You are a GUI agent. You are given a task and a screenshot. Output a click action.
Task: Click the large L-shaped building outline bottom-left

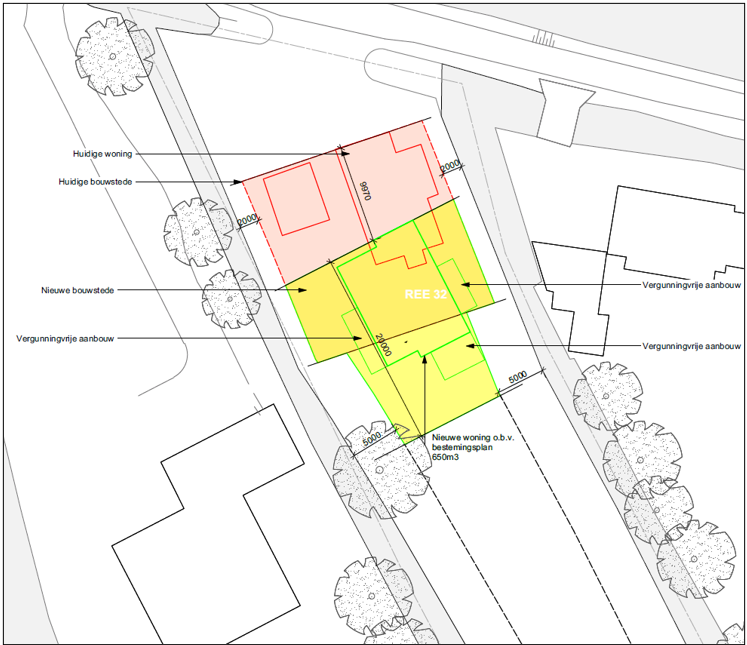pyautogui.click(x=208, y=524)
